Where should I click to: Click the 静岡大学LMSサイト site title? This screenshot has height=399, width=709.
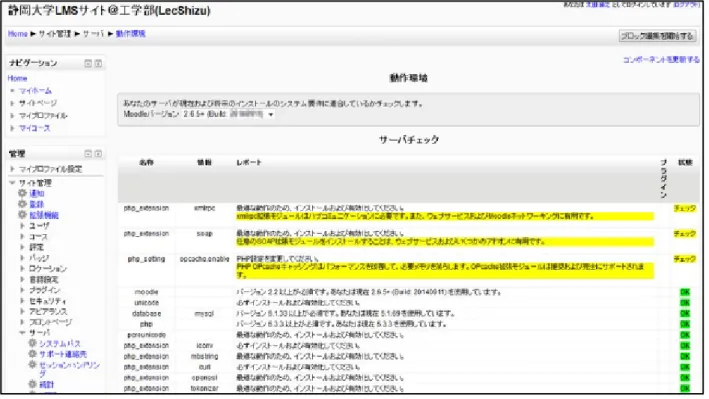(x=109, y=11)
